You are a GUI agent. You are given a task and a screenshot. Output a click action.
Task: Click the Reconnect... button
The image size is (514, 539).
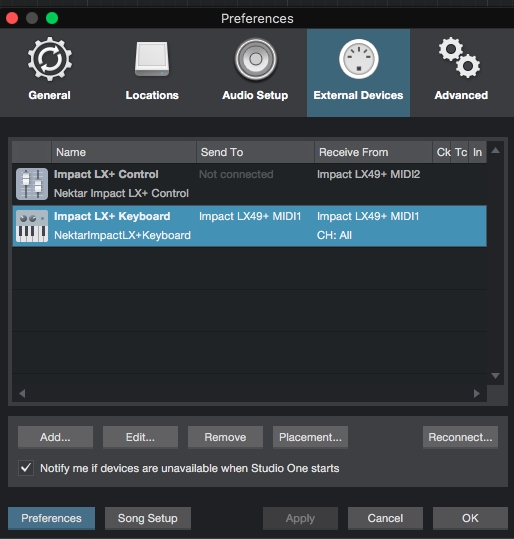[460, 437]
